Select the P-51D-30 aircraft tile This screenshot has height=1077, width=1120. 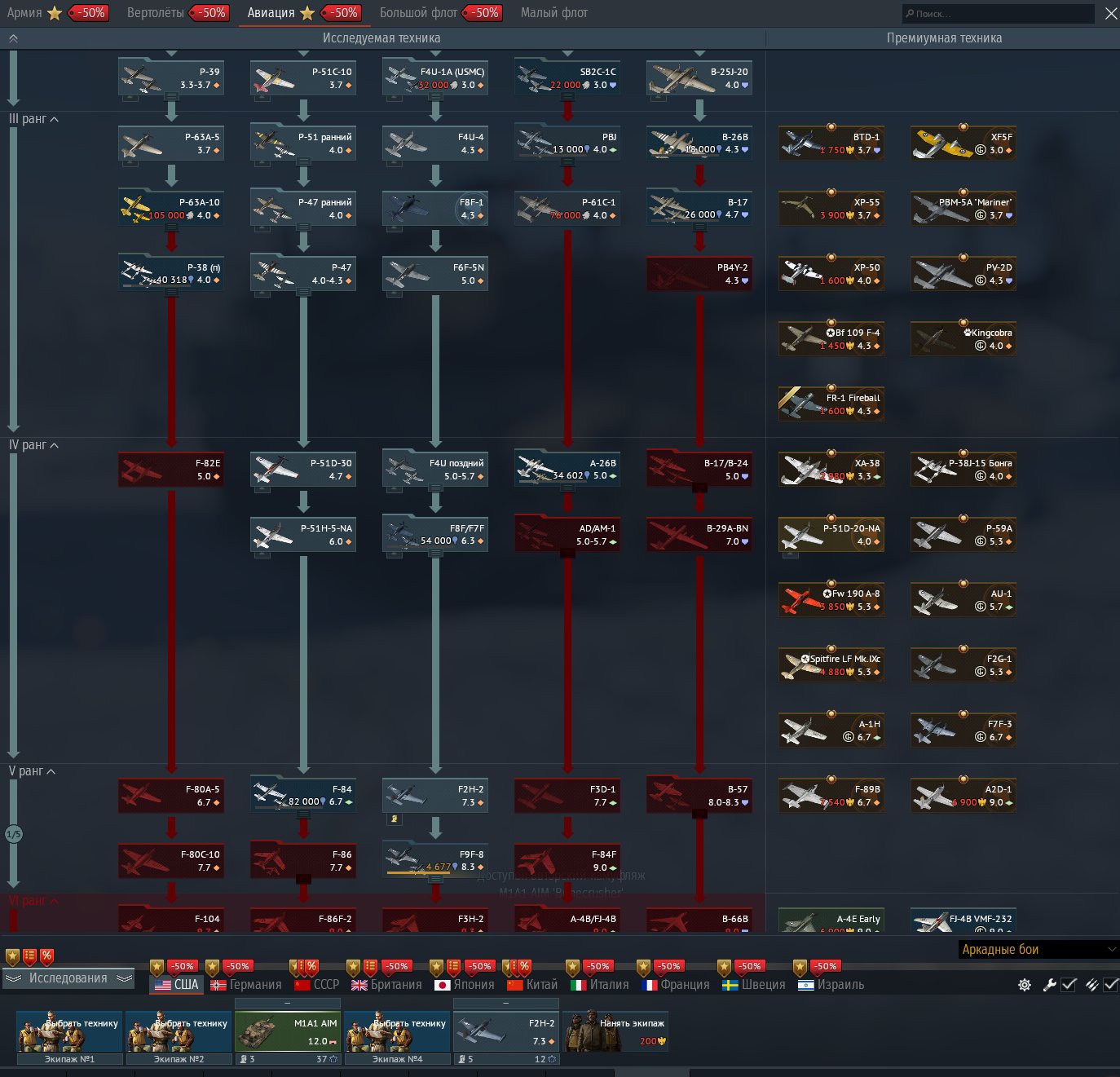point(302,470)
